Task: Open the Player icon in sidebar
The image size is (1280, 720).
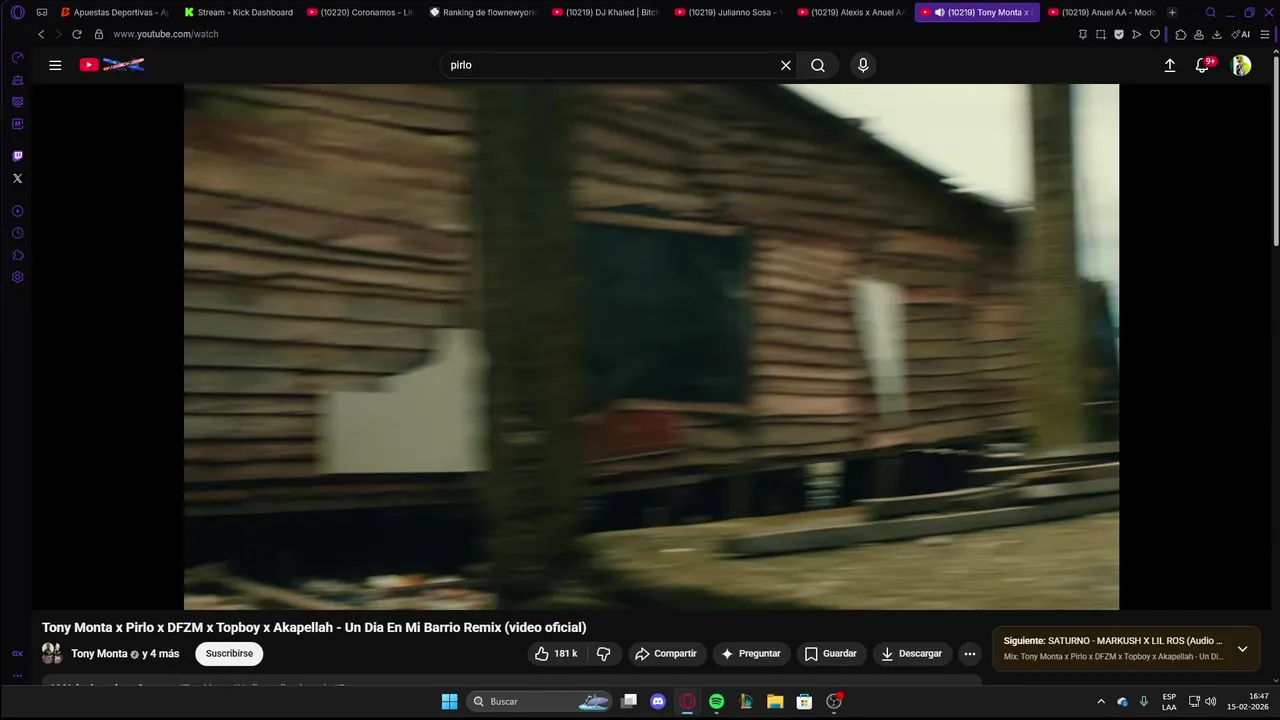Action: tap(17, 211)
